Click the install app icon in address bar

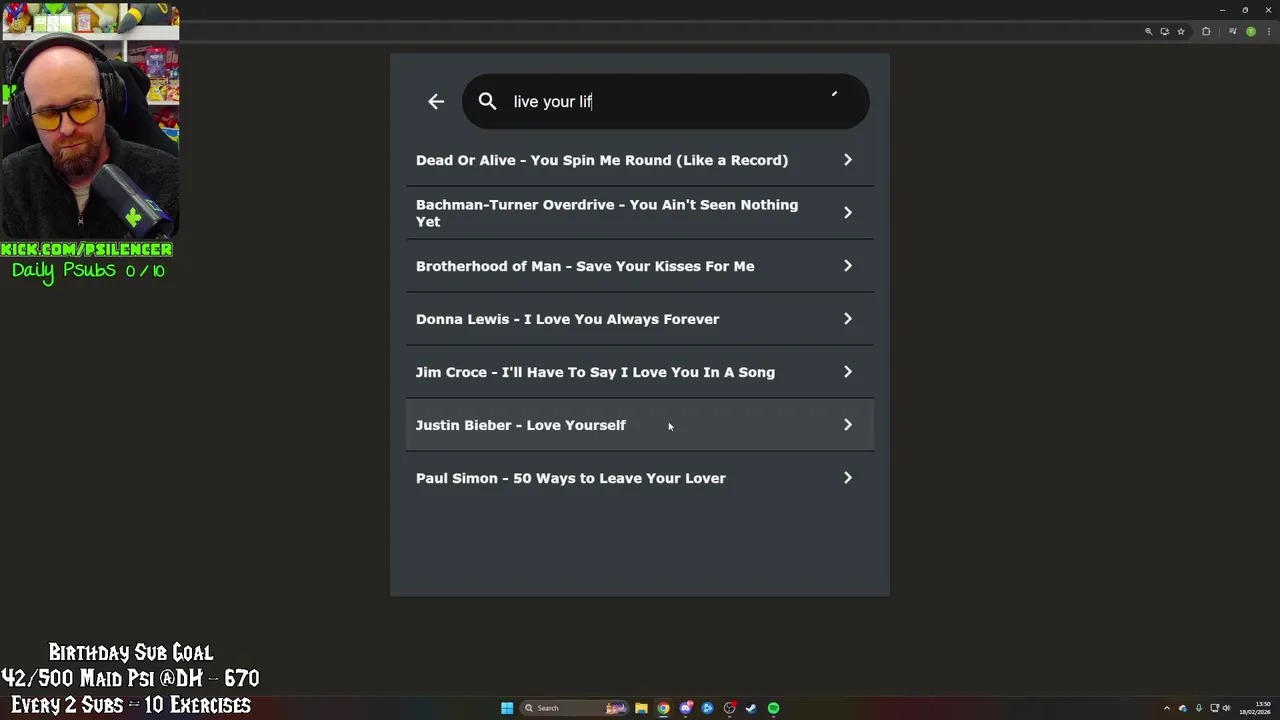click(1165, 32)
